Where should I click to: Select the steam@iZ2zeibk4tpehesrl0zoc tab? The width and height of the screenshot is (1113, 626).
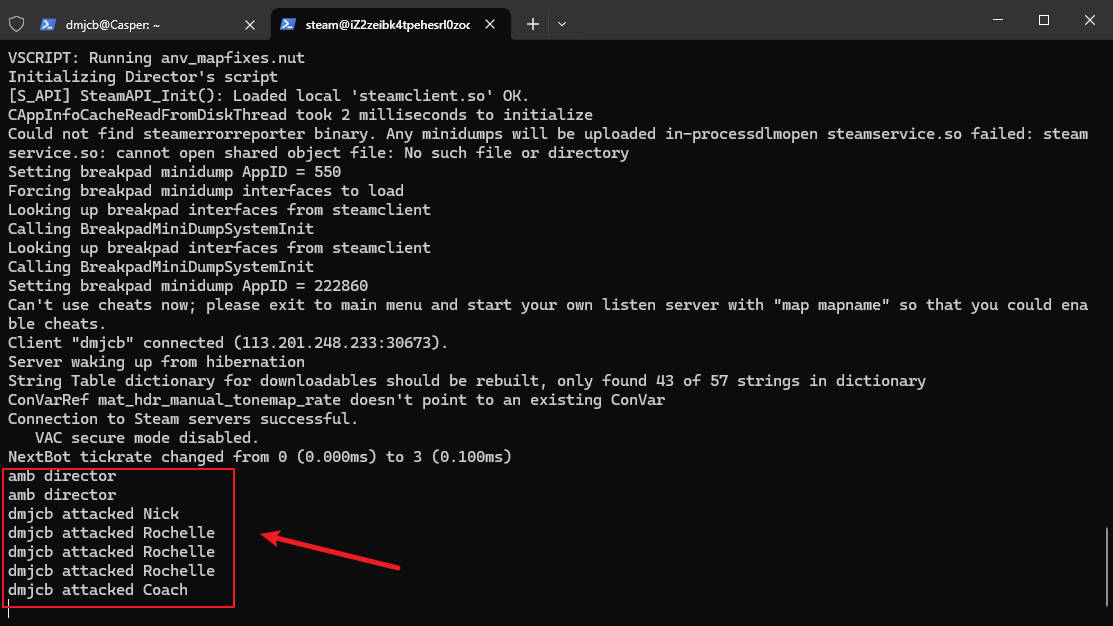point(388,24)
